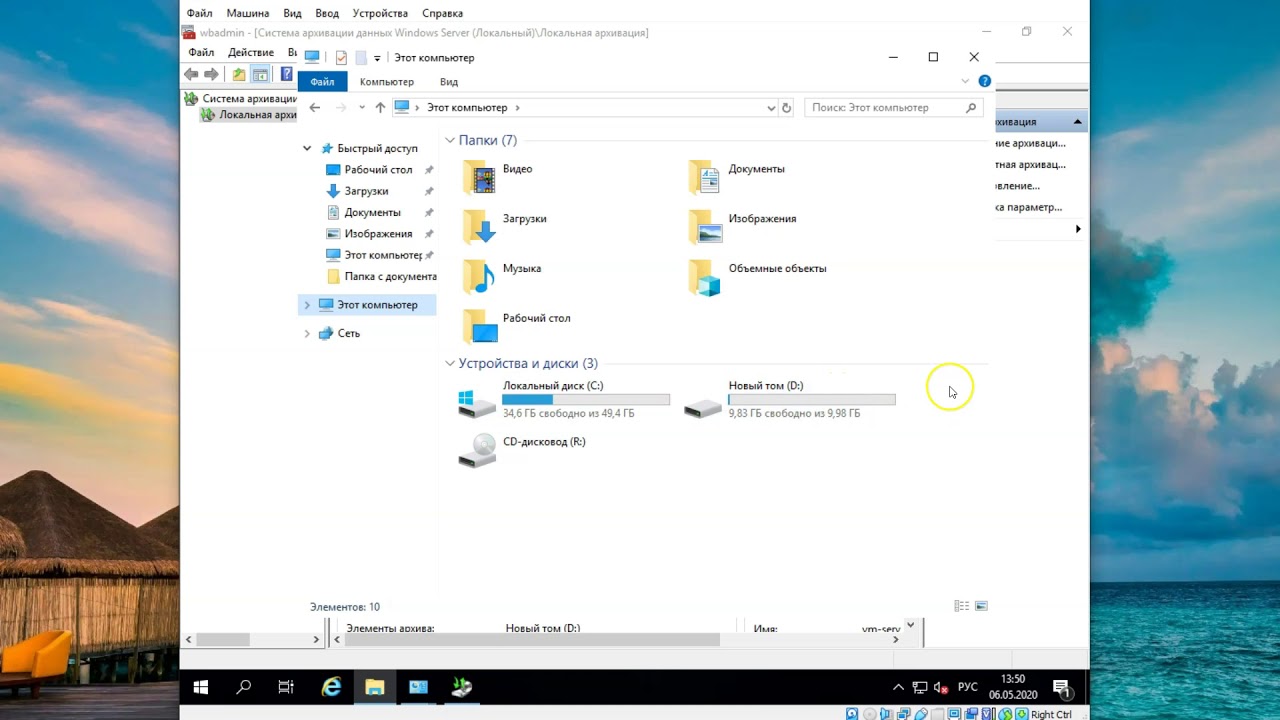Image resolution: width=1280 pixels, height=720 pixels.
Task: Click the Этот компьютер address breadcrumb
Action: click(467, 107)
